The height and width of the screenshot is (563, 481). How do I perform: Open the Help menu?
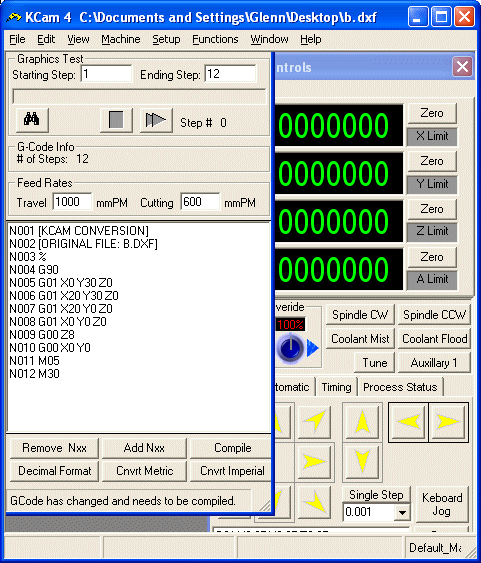pyautogui.click(x=311, y=39)
